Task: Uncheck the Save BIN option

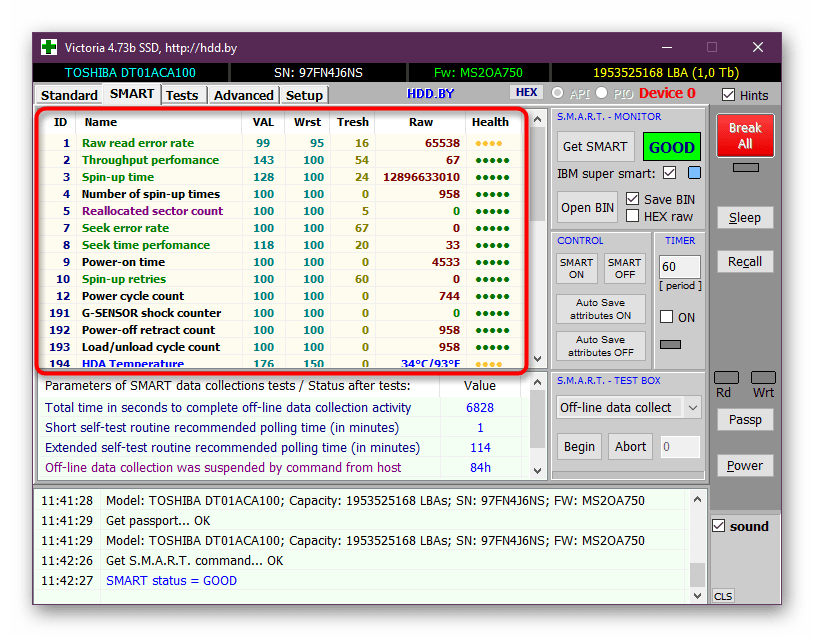Action: point(632,199)
